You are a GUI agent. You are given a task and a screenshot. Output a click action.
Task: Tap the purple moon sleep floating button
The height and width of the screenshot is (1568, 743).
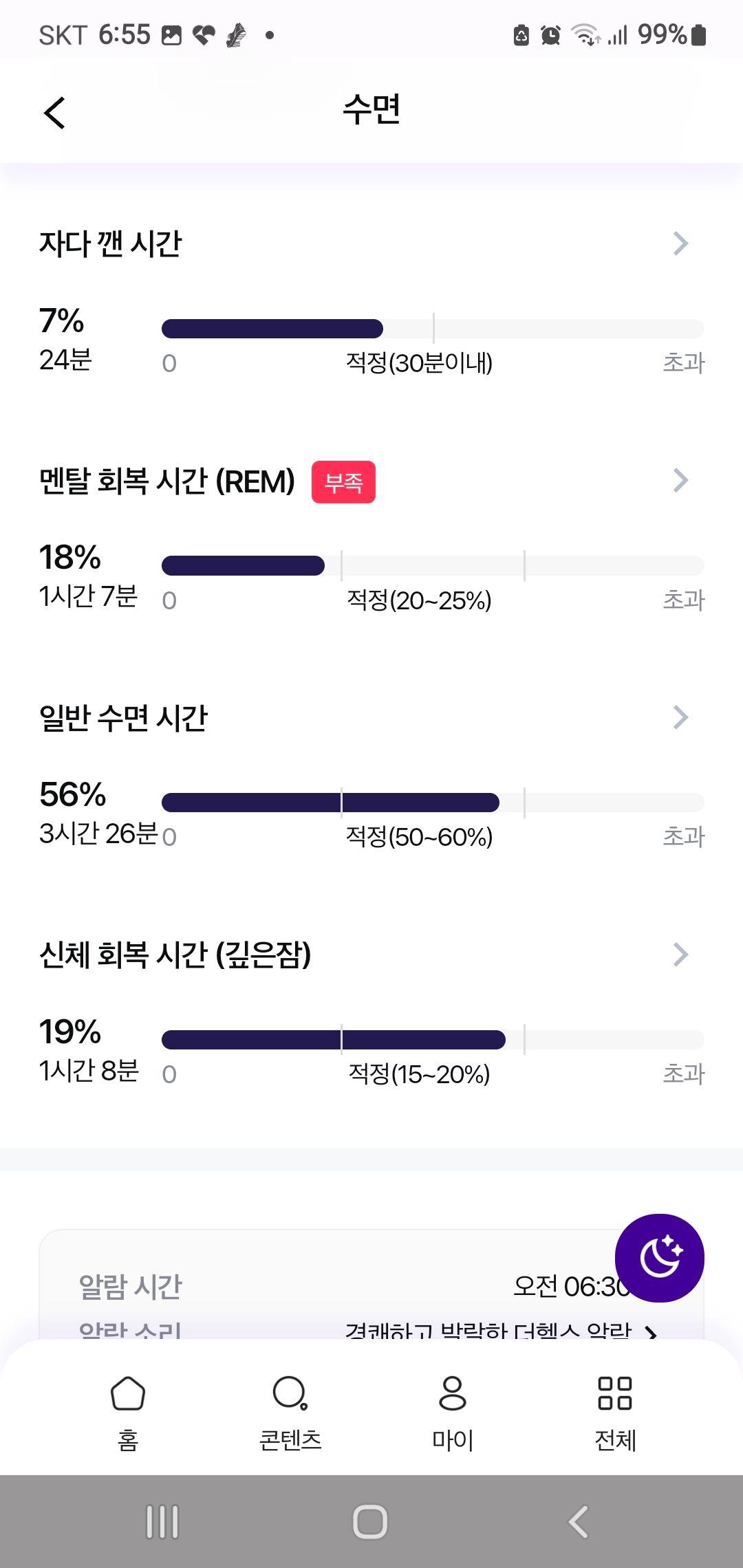659,1258
